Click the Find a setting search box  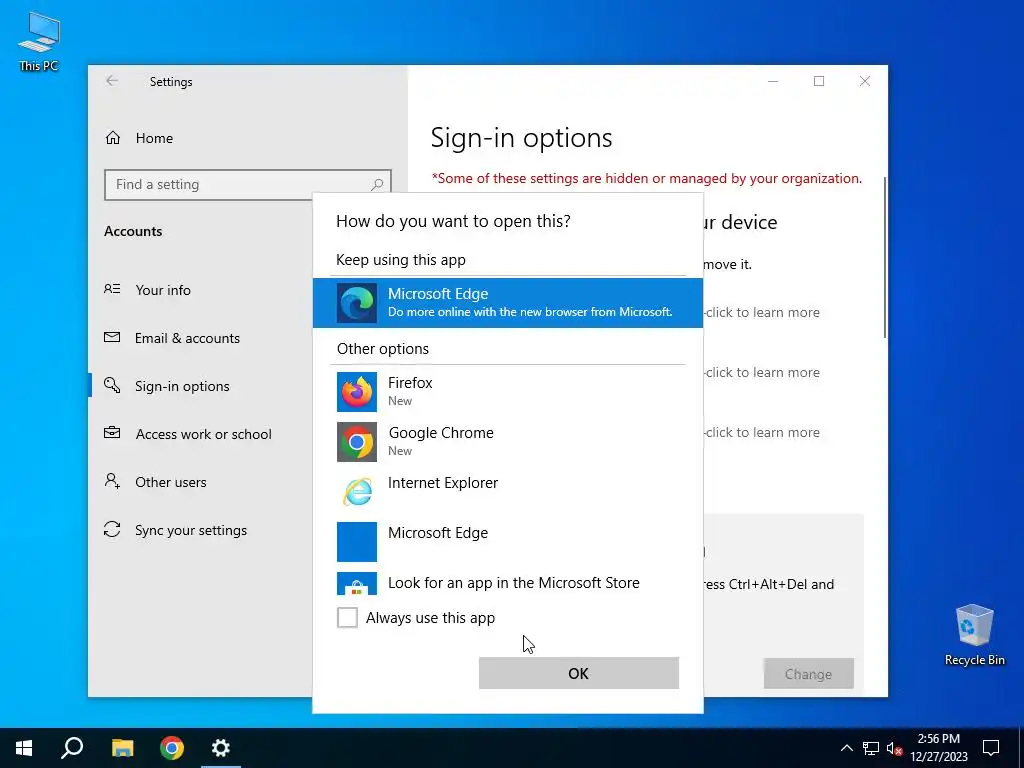click(x=248, y=185)
